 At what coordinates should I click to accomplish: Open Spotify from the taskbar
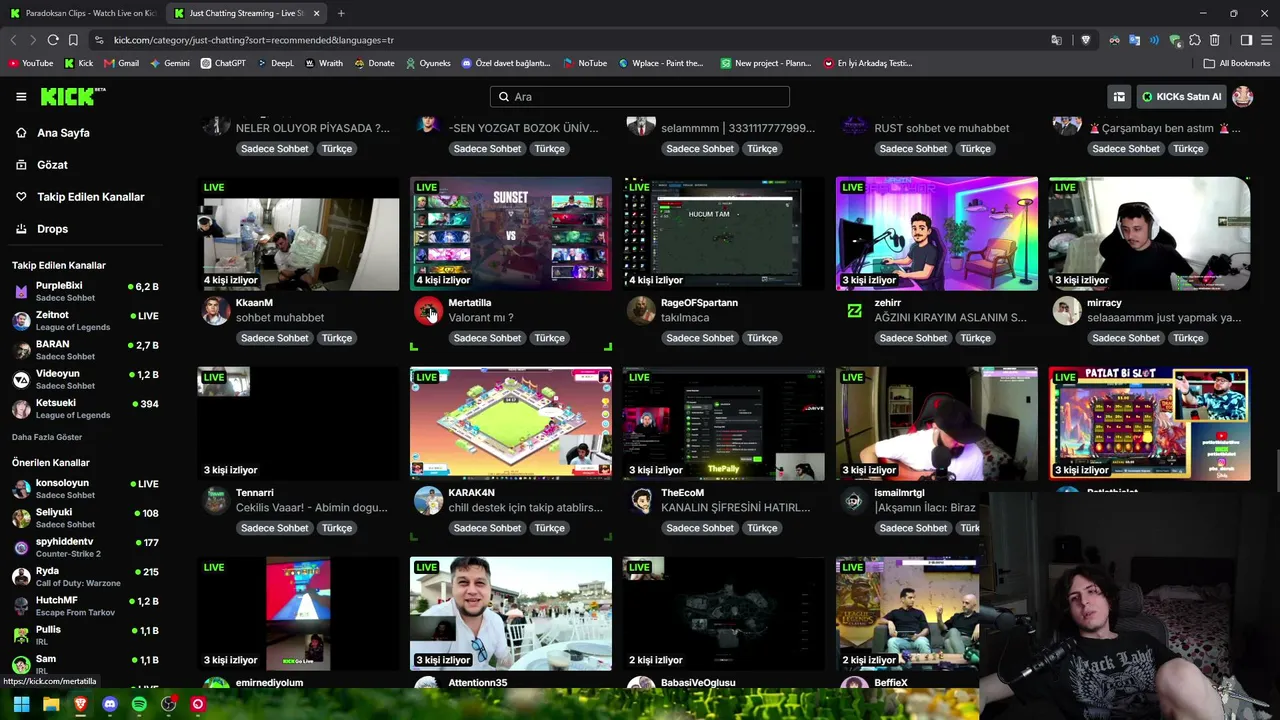point(139,704)
